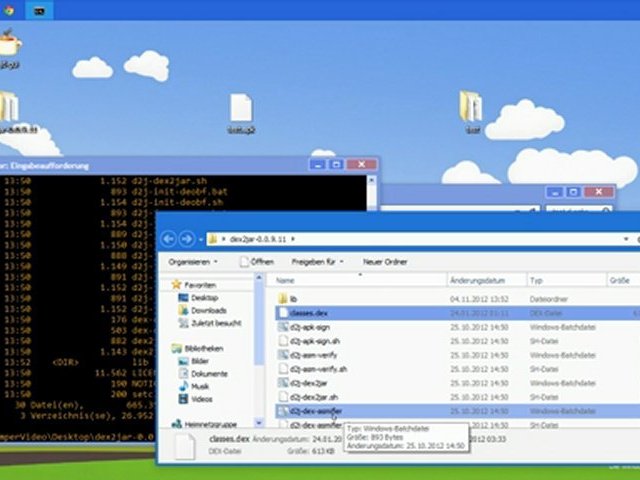Click the Neuer Ordner button
The image size is (640, 480).
pos(384,261)
